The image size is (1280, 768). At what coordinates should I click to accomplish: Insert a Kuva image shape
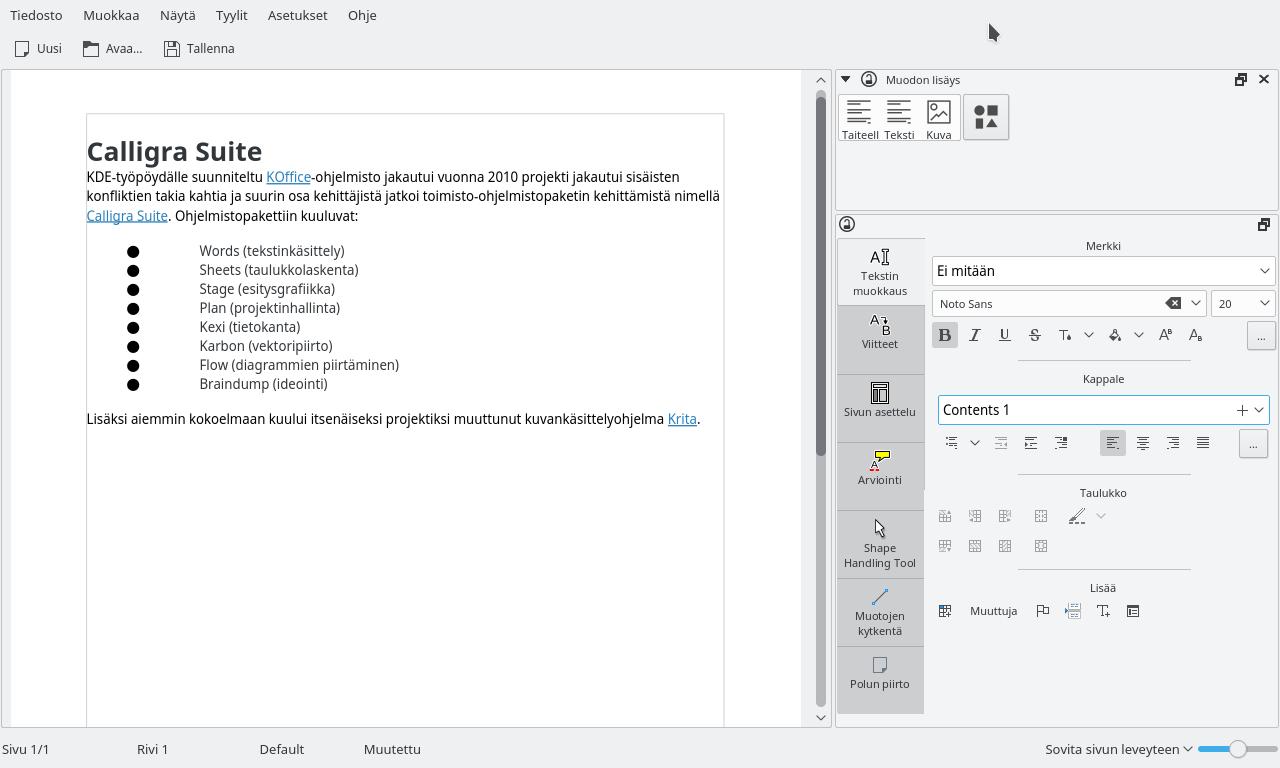click(938, 118)
